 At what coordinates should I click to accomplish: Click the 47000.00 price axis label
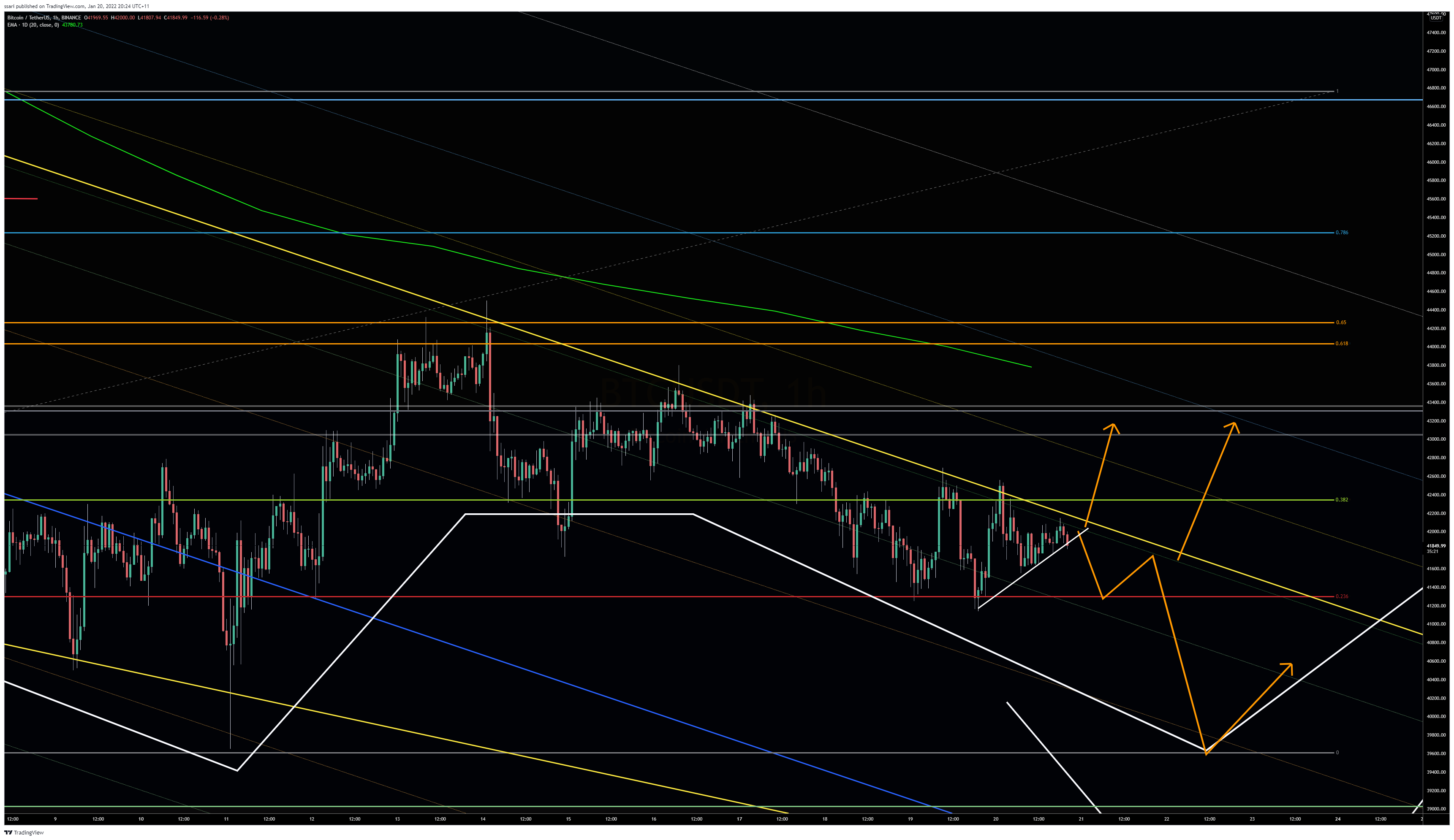click(x=1436, y=70)
